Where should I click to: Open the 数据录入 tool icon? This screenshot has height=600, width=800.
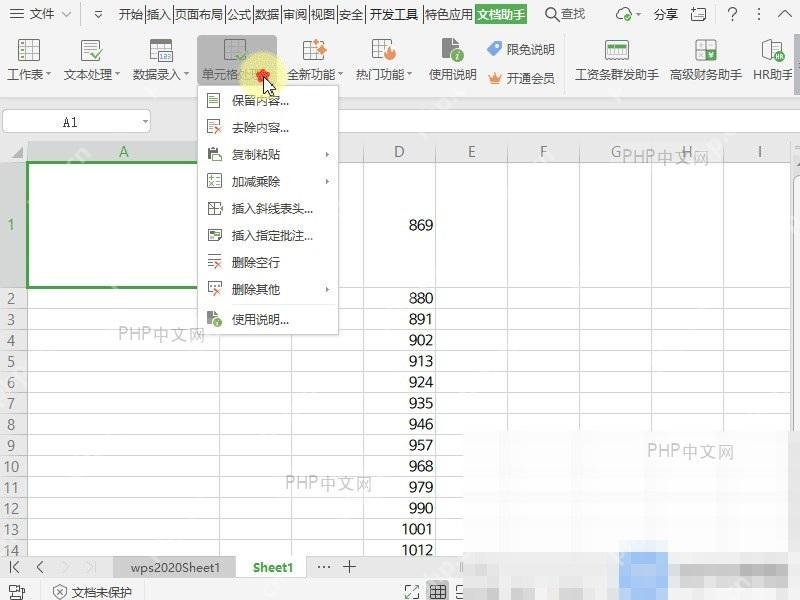161,50
